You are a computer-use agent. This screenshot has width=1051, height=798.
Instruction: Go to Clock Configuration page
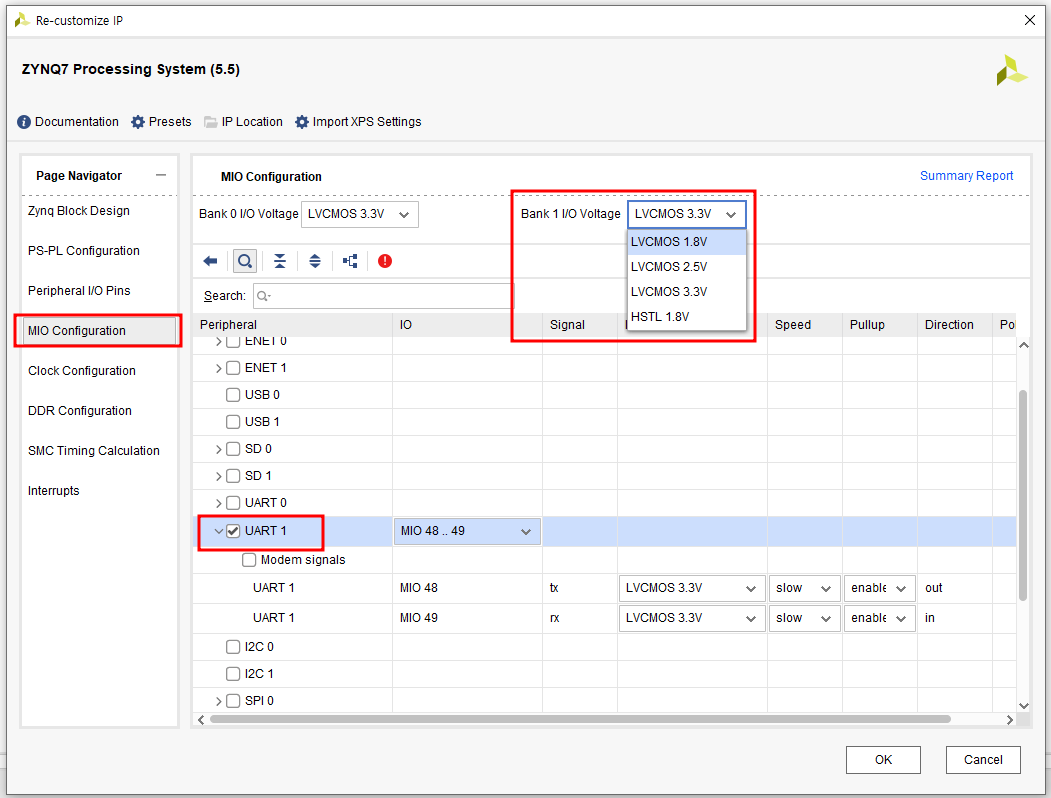(82, 371)
